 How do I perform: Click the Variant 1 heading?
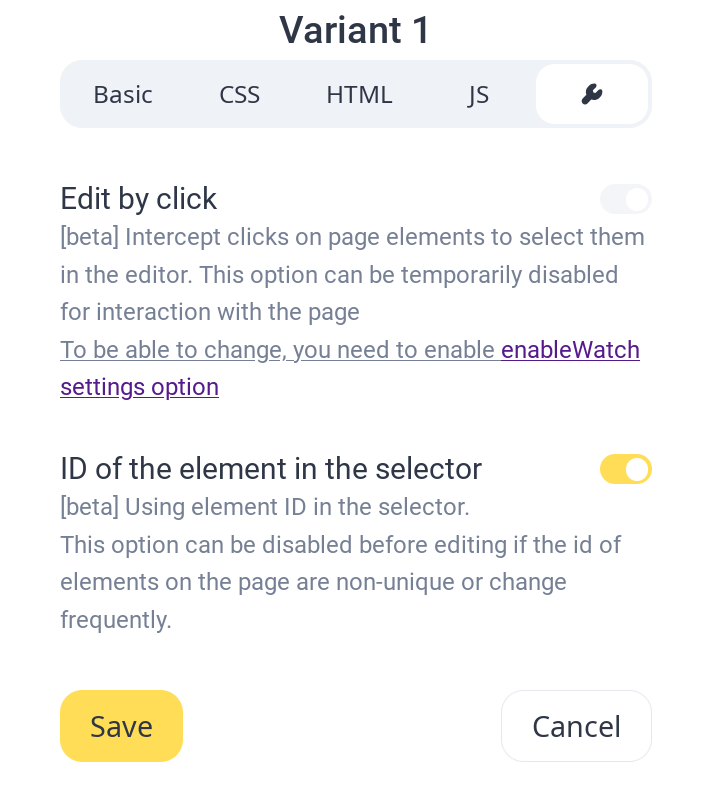tap(355, 30)
